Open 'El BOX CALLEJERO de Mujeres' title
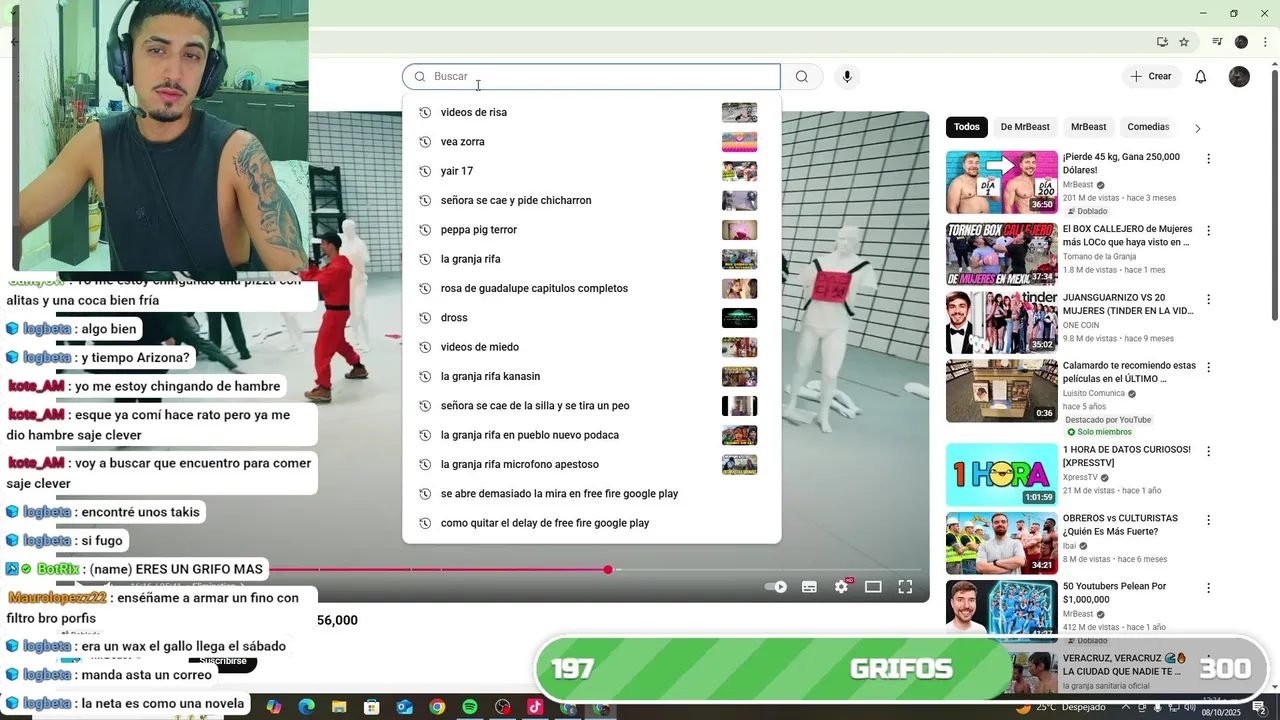Viewport: 1280px width, 720px height. (1126, 235)
